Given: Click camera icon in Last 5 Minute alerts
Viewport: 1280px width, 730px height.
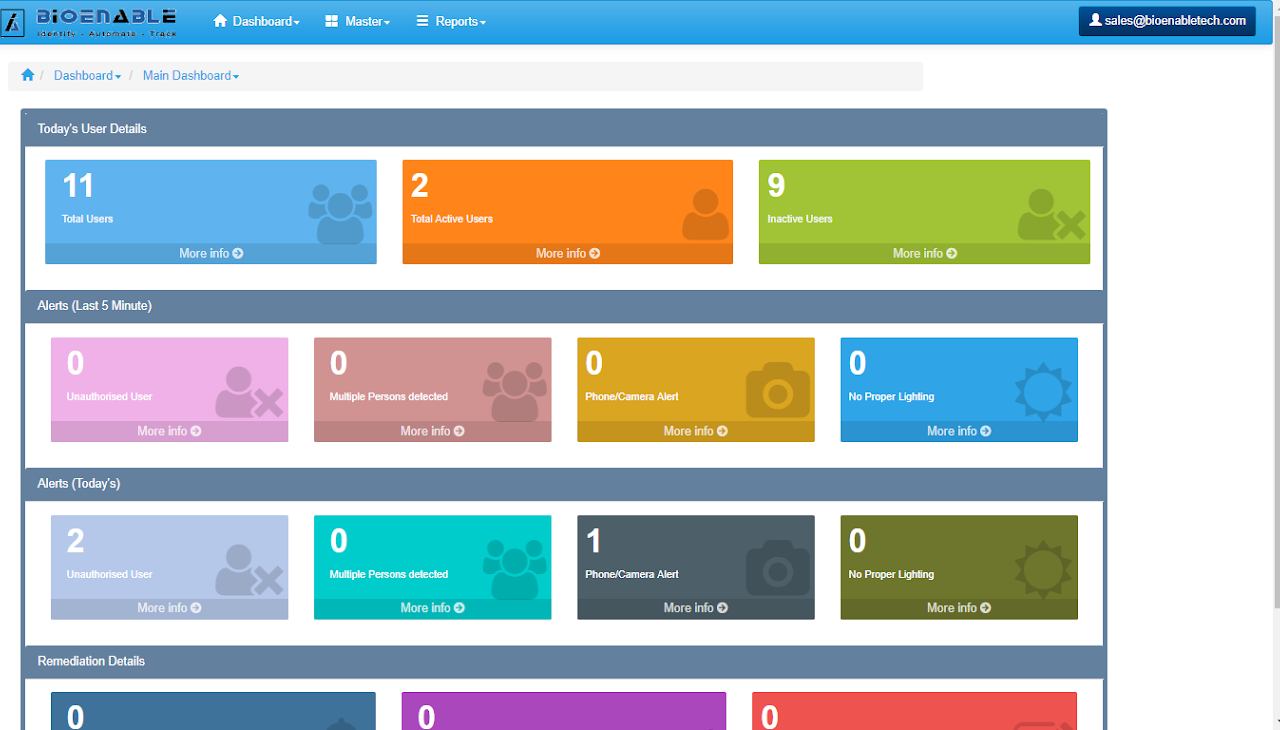Looking at the screenshot, I should [x=777, y=390].
